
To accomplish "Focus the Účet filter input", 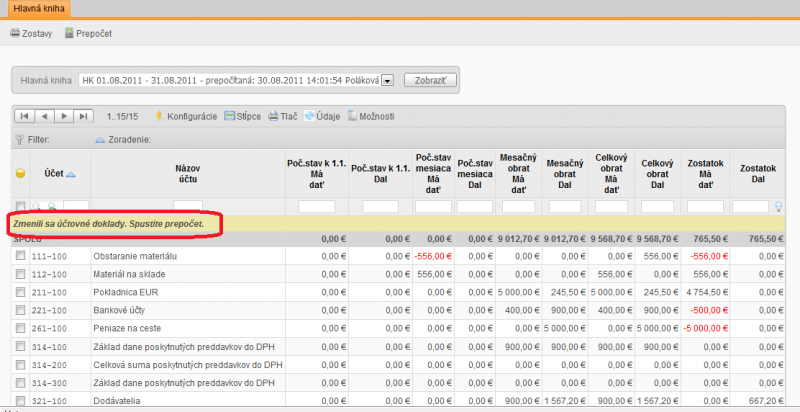I will pos(76,206).
